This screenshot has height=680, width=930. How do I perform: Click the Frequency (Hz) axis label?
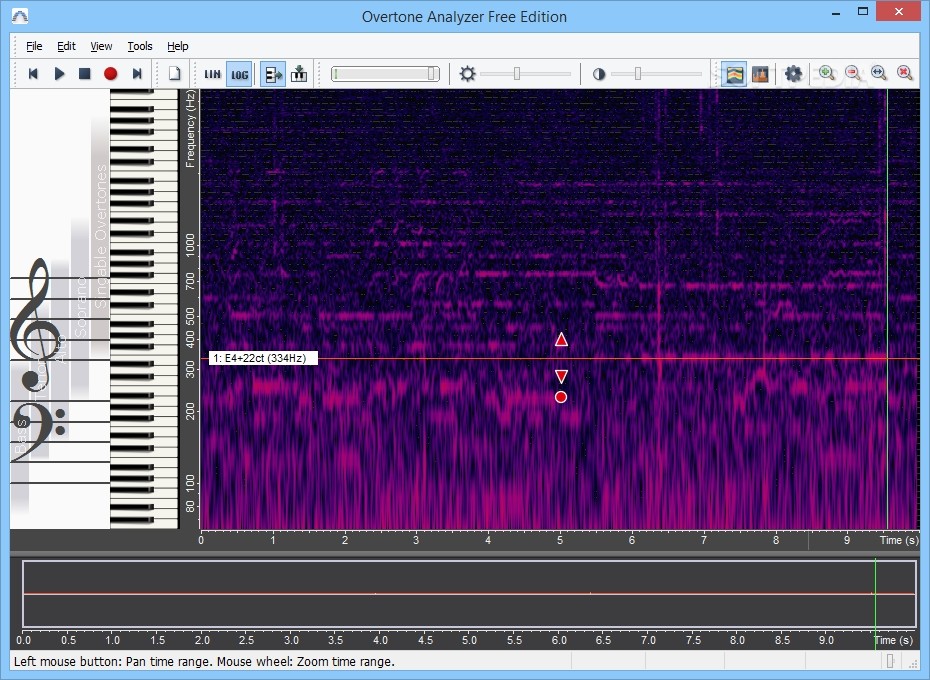(x=190, y=129)
